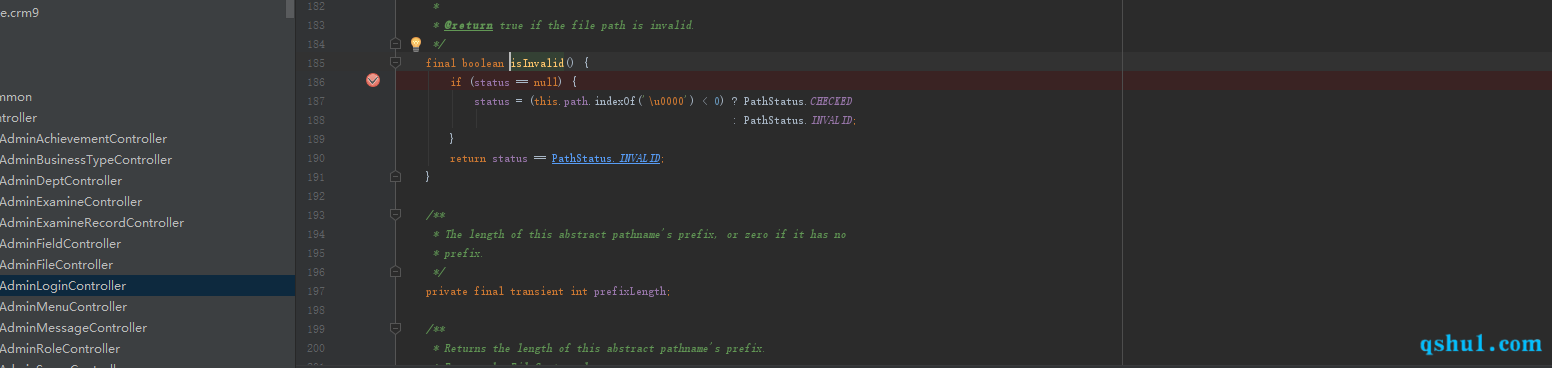This screenshot has width=1552, height=368.
Task: Click the 'boolean' keyword on line 185
Action: [482, 63]
